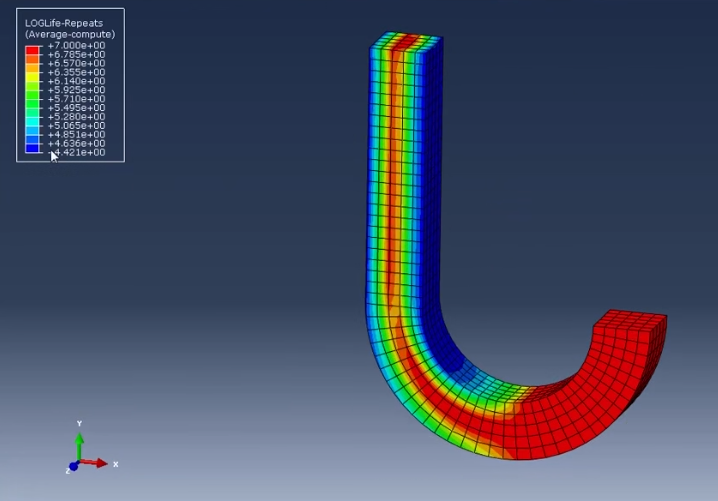Select the +6.785e+00 legend value

pyautogui.click(x=76, y=54)
